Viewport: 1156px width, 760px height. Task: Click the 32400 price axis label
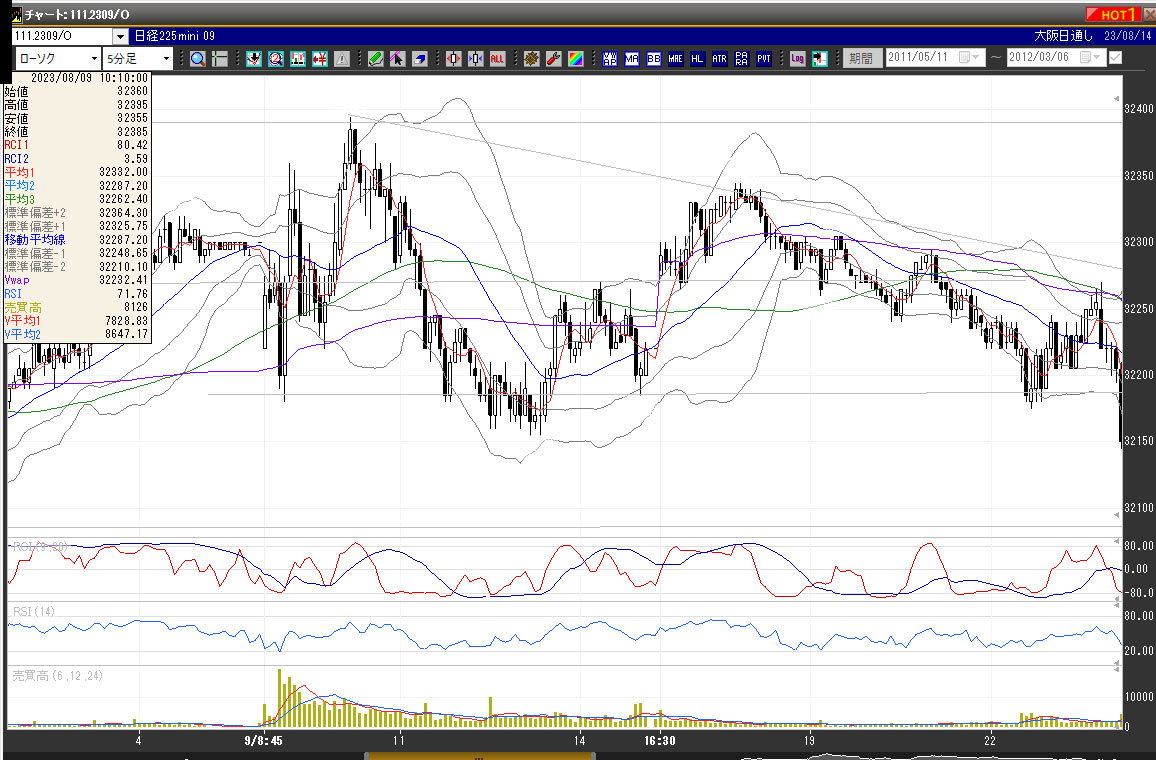(1138, 109)
